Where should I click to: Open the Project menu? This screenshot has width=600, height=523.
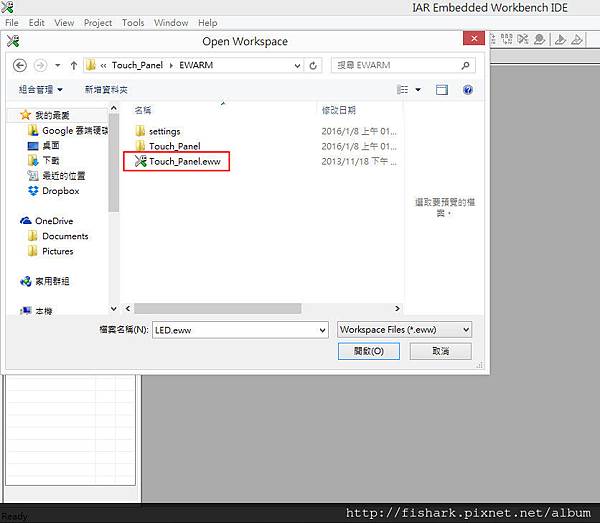[98, 23]
